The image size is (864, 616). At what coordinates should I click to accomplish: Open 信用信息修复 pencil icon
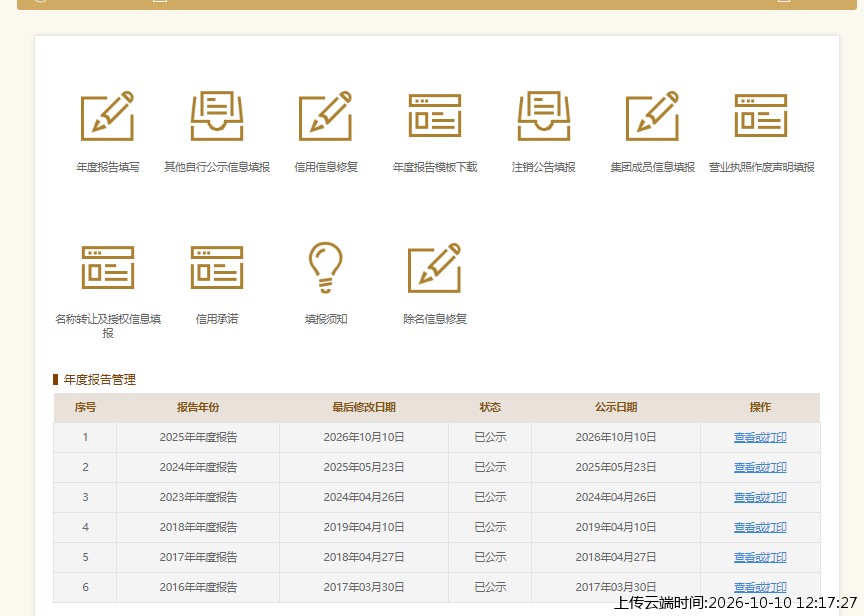[325, 116]
